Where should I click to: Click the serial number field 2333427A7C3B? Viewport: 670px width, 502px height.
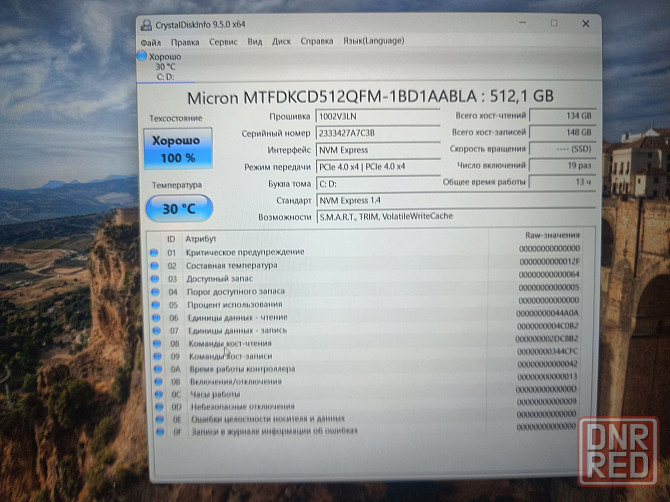(378, 133)
